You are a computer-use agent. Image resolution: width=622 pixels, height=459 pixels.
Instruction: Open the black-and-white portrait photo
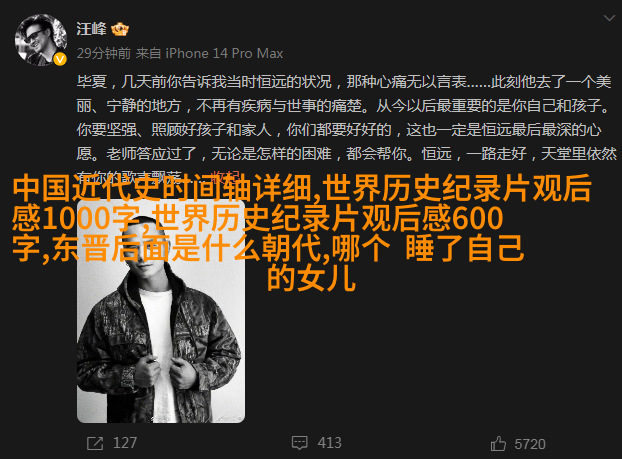161,311
